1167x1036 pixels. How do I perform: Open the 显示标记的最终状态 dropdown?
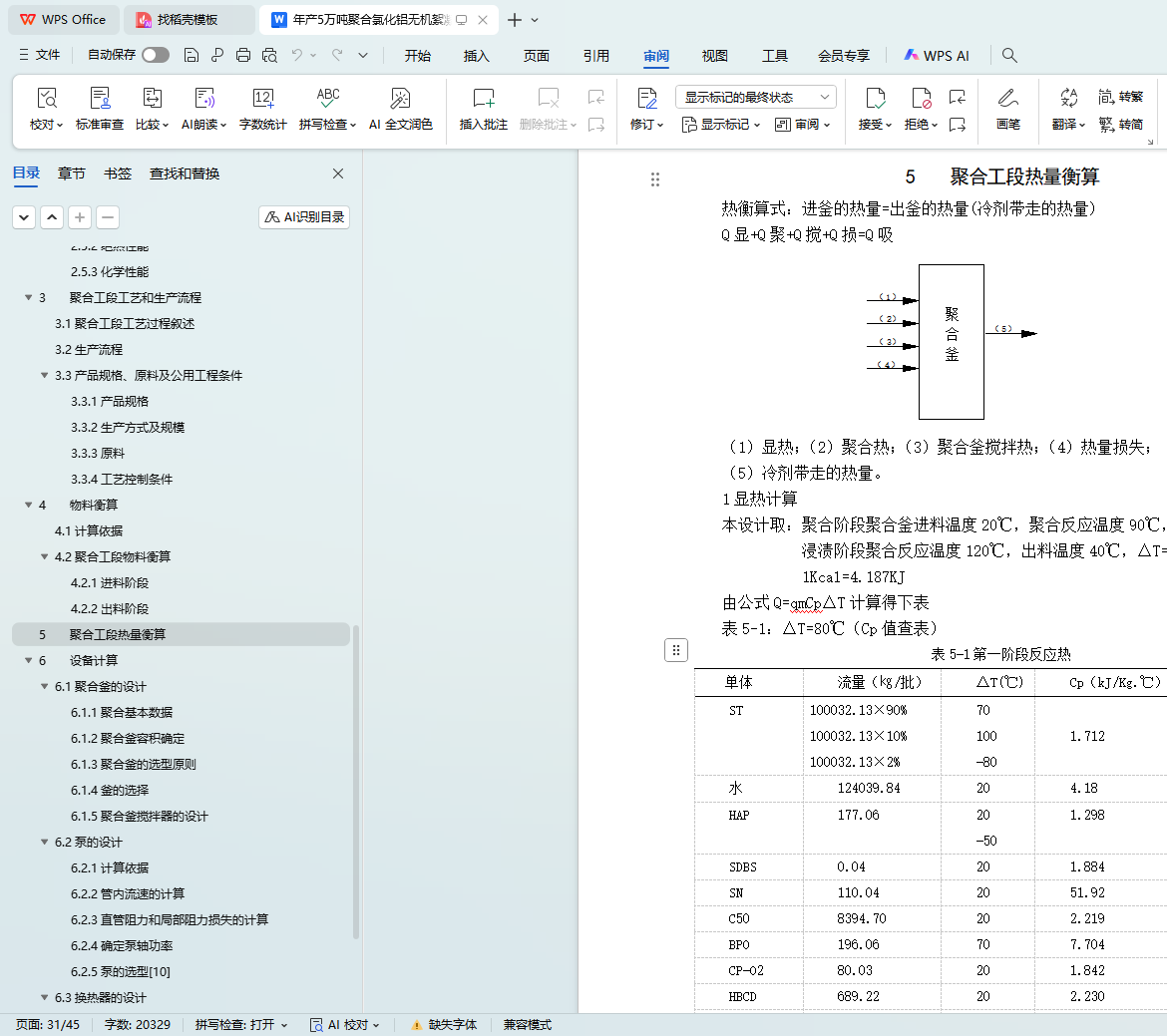(755, 97)
